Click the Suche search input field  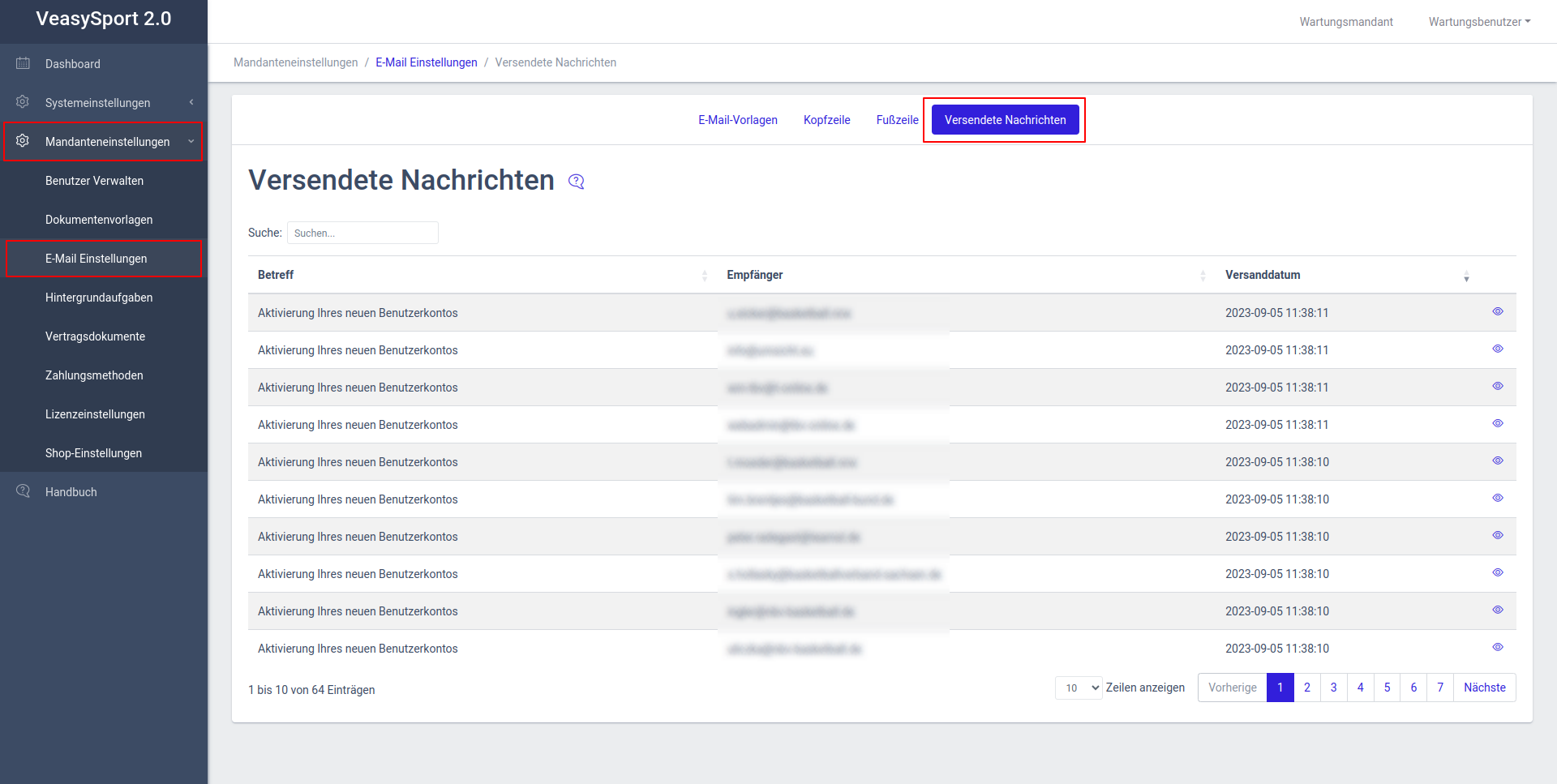pyautogui.click(x=362, y=233)
